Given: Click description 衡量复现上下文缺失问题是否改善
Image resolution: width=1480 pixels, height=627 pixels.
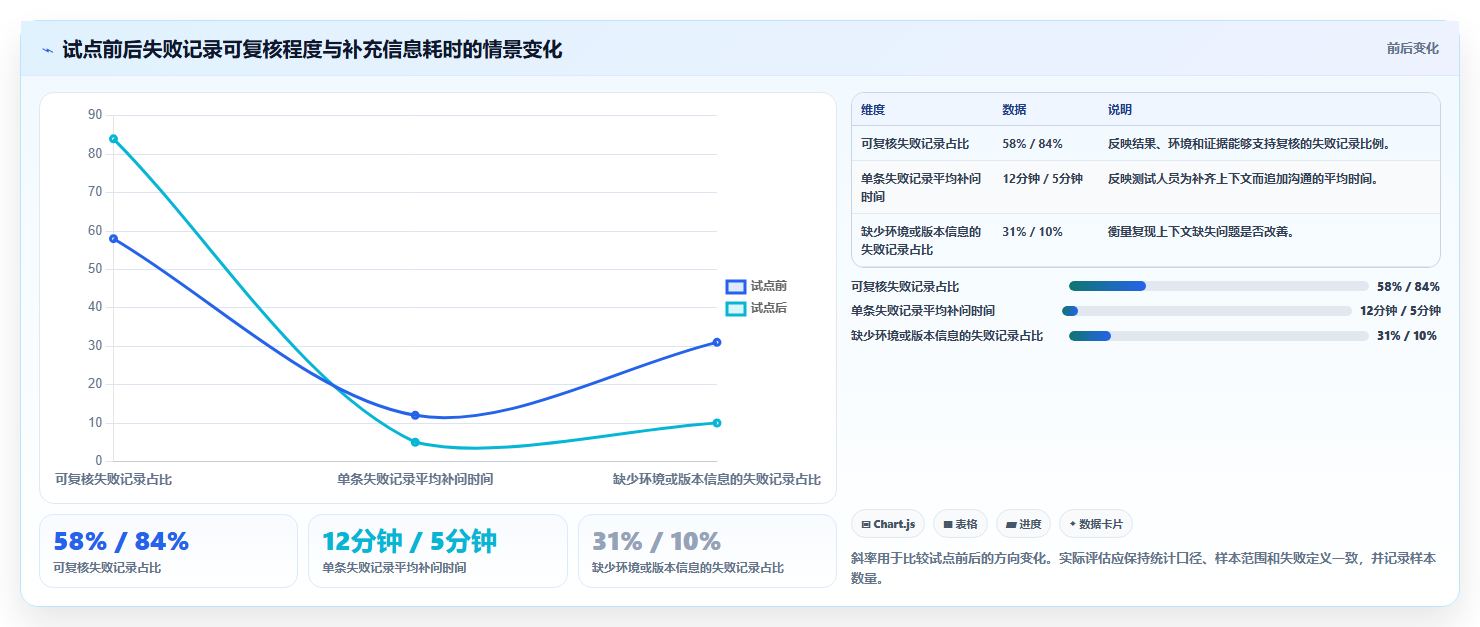Looking at the screenshot, I should (x=1201, y=232).
